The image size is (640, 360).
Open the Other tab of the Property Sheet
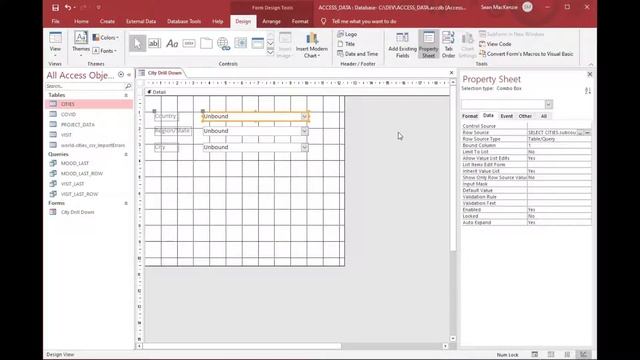(x=525, y=116)
